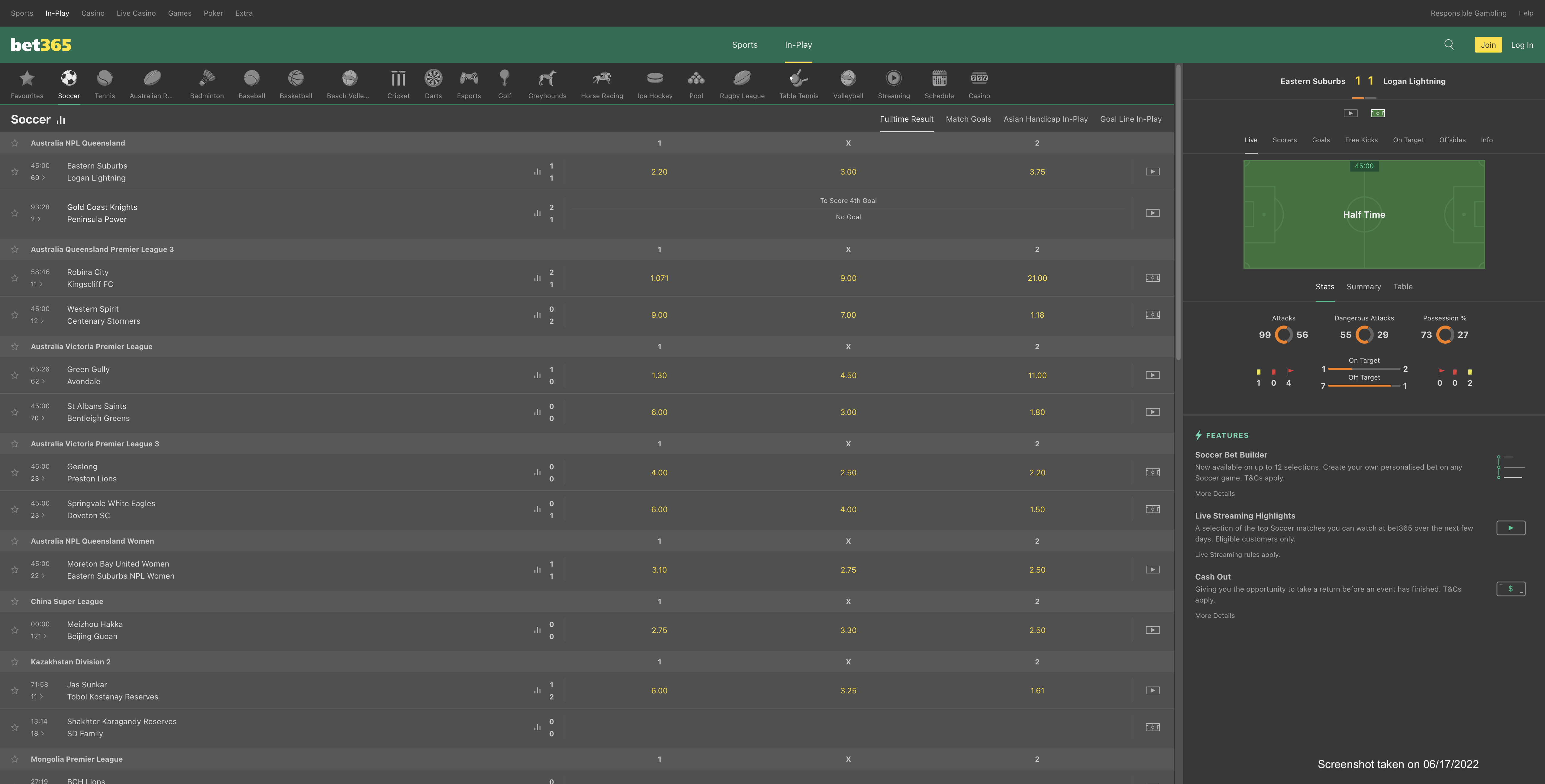Favourite the Gold Coast Knights match
Viewport: 1545px width, 784px height.
[15, 214]
